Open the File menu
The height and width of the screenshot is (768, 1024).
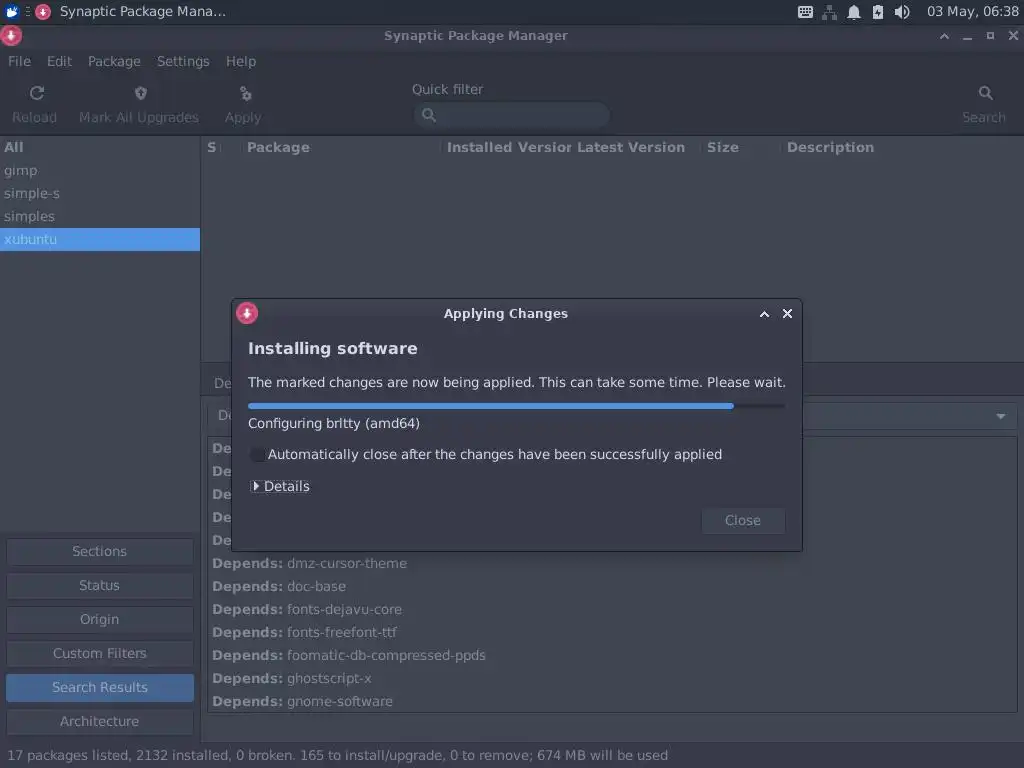[x=19, y=61]
